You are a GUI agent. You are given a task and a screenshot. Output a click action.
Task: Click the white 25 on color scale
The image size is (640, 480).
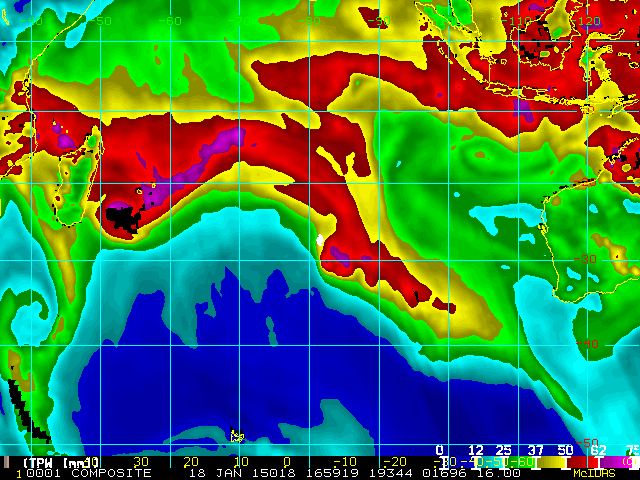(503, 450)
